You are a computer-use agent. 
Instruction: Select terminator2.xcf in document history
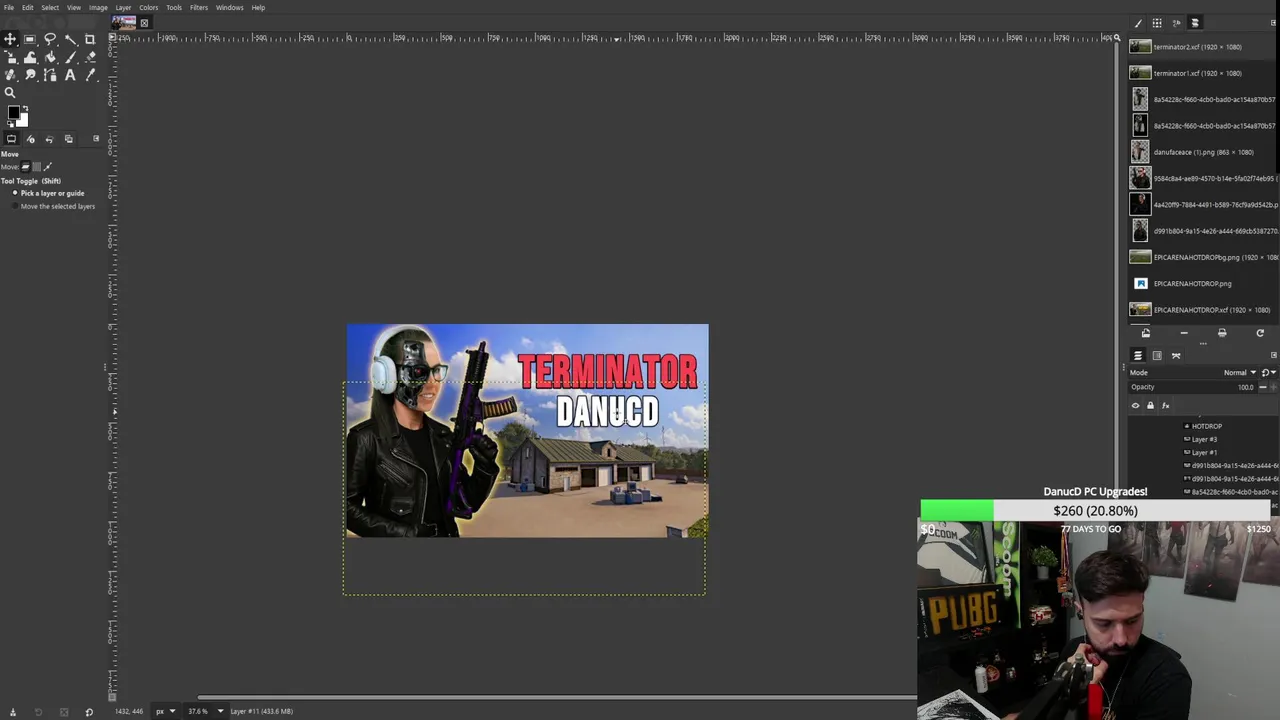1200,47
